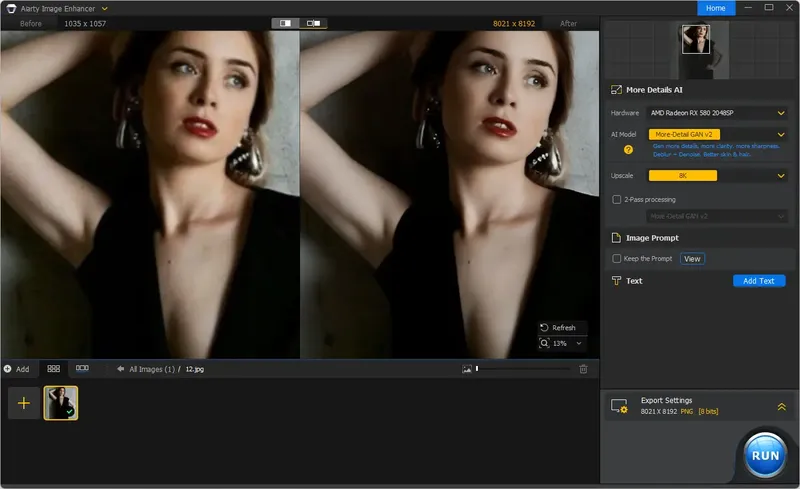Switch to filmstrip thumbnail view icon

click(x=82, y=369)
